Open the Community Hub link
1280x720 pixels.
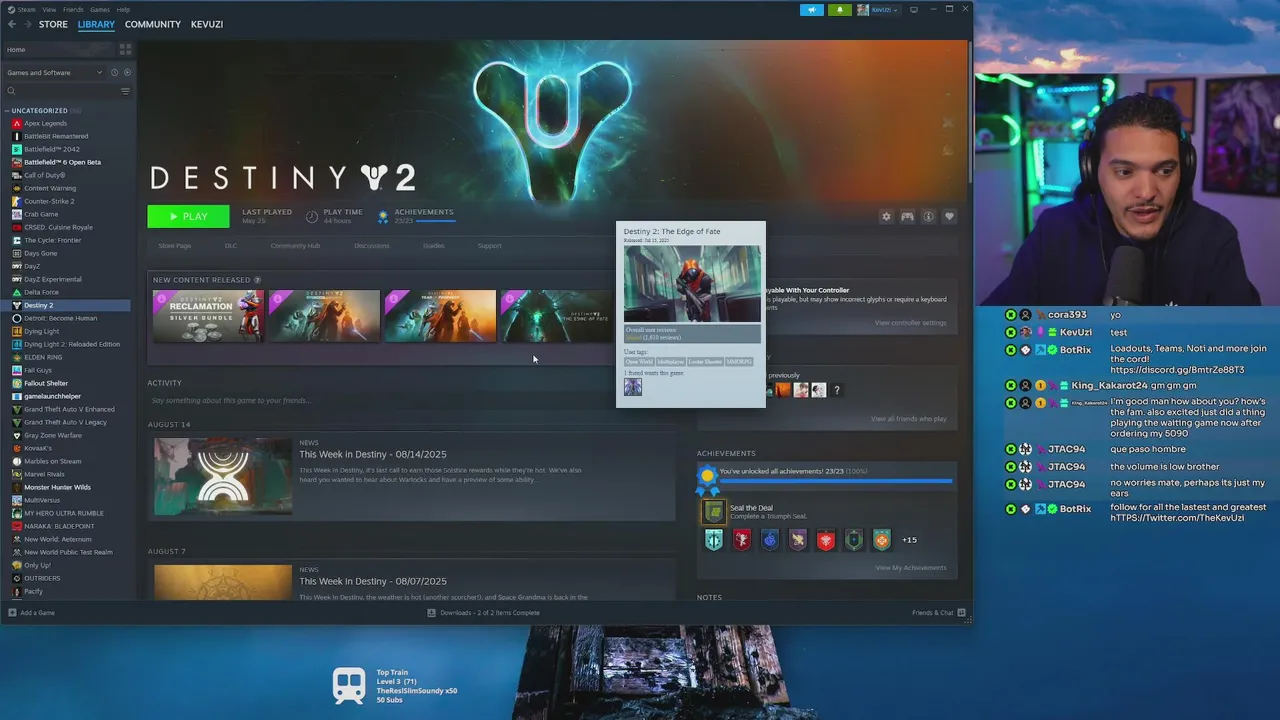point(295,246)
